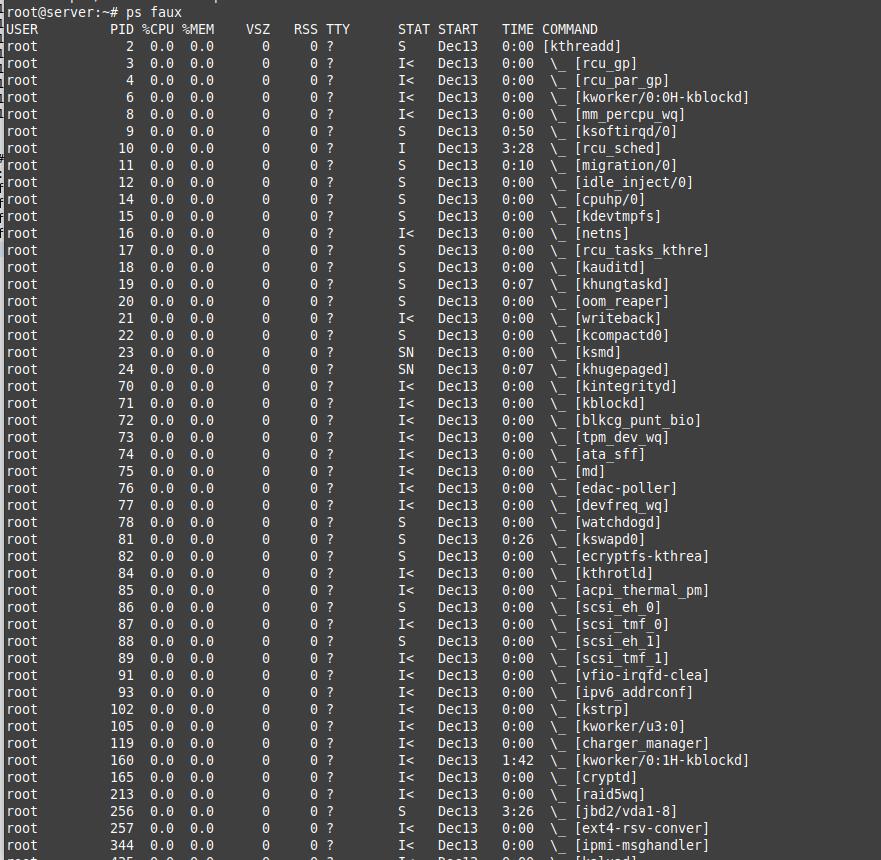The width and height of the screenshot is (881, 860).
Task: Click the [rcu_sched] process name
Action: pos(617,148)
